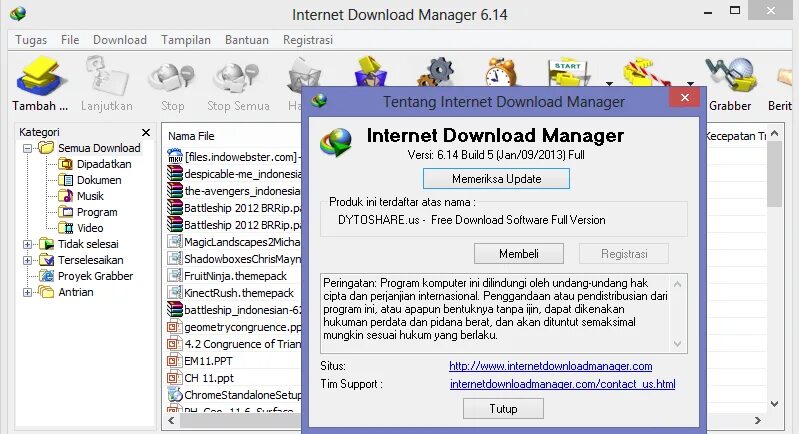The width and height of the screenshot is (799, 434).
Task: Select the ShadowboxesChrisMayn file row
Action: click(233, 259)
